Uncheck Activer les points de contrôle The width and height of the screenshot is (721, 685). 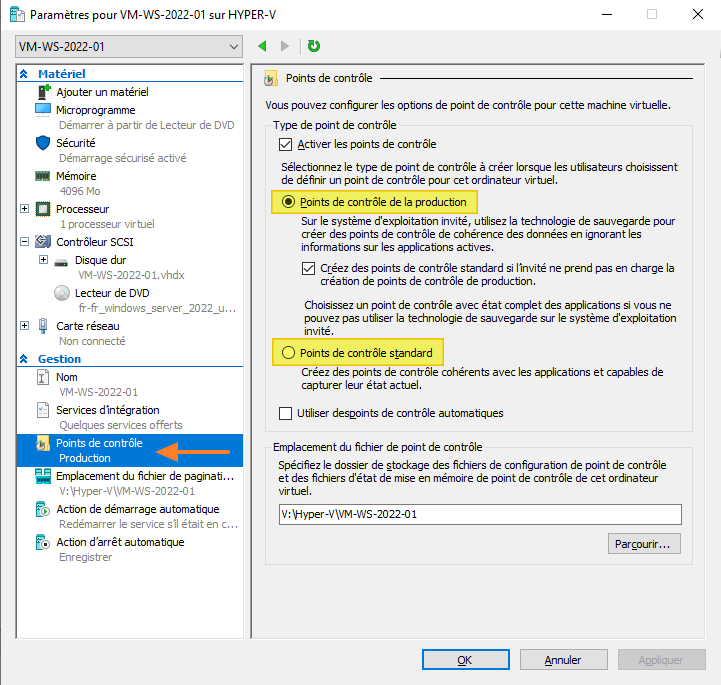click(287, 145)
